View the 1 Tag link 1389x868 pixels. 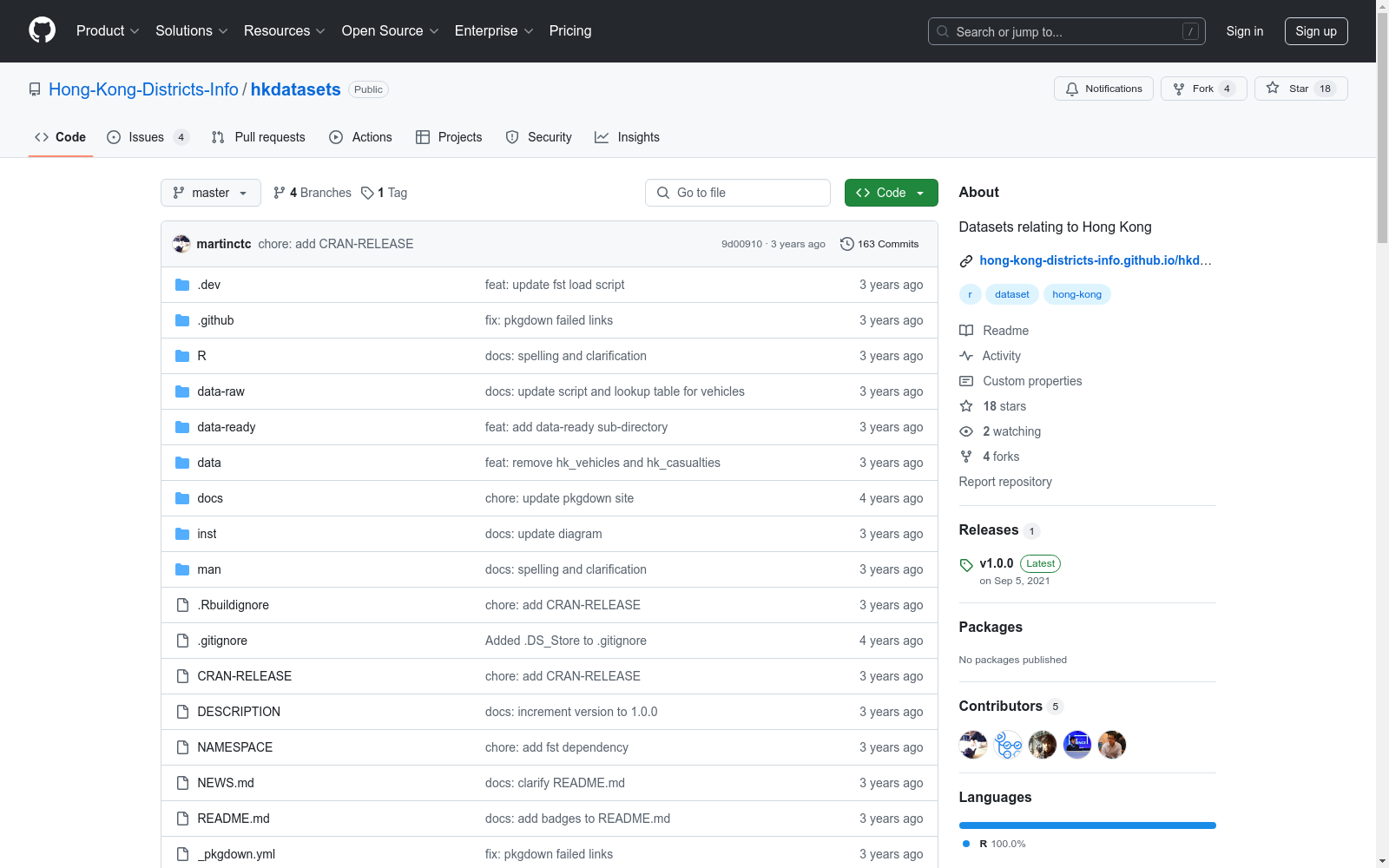[x=385, y=193]
